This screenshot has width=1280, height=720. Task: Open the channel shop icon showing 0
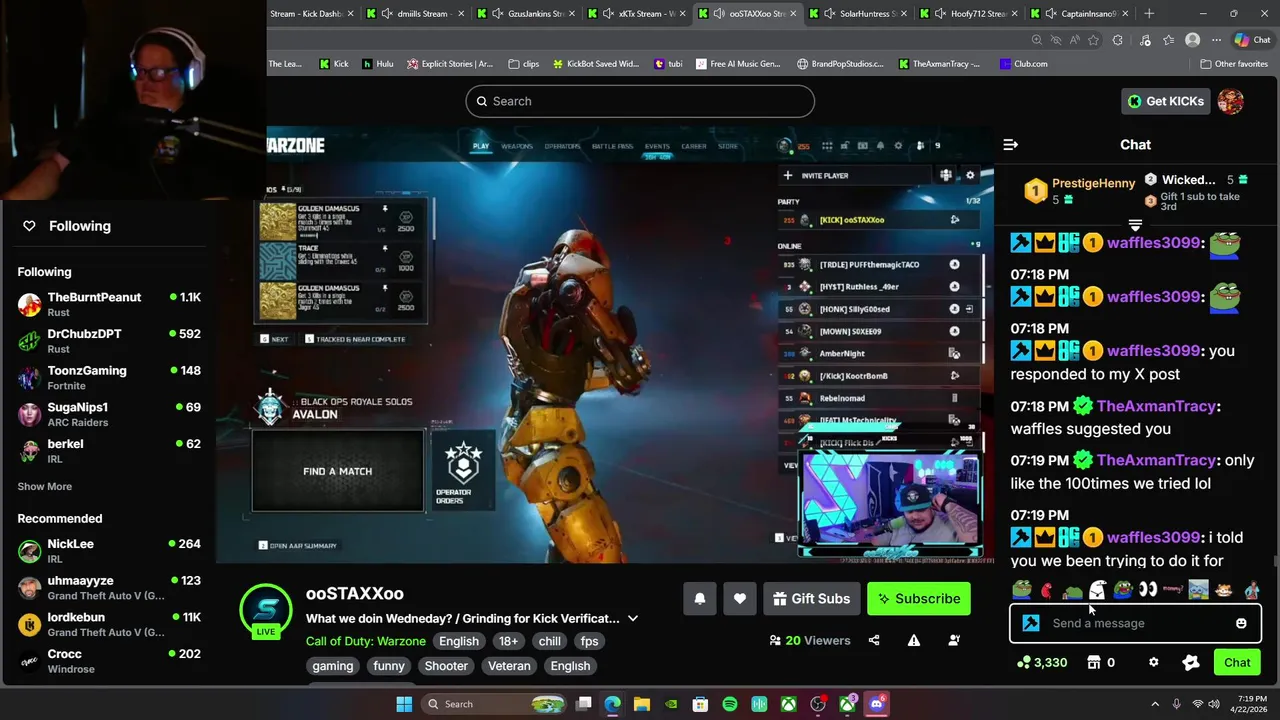pyautogui.click(x=1101, y=662)
